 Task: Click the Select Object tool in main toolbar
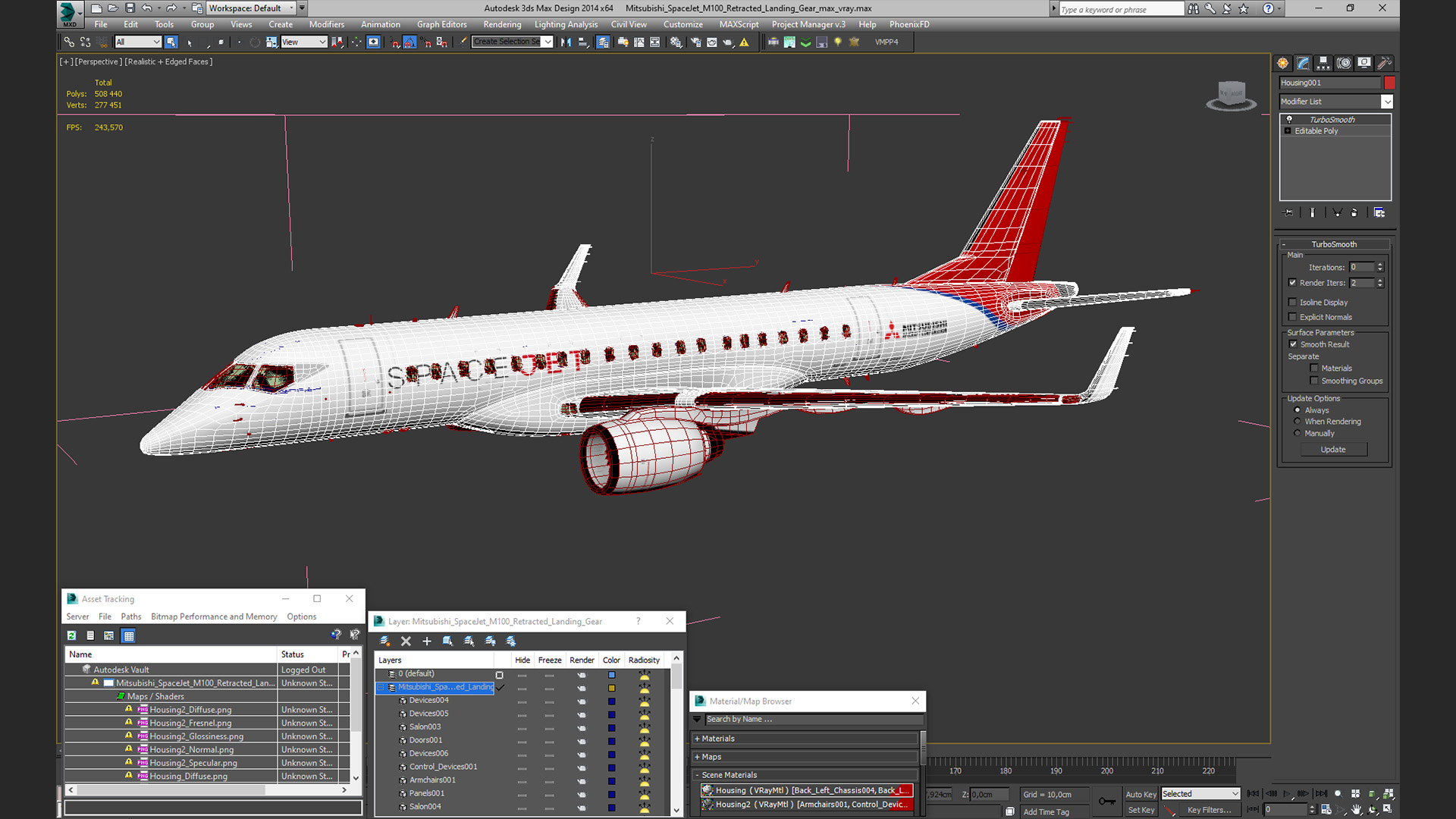coord(172,42)
